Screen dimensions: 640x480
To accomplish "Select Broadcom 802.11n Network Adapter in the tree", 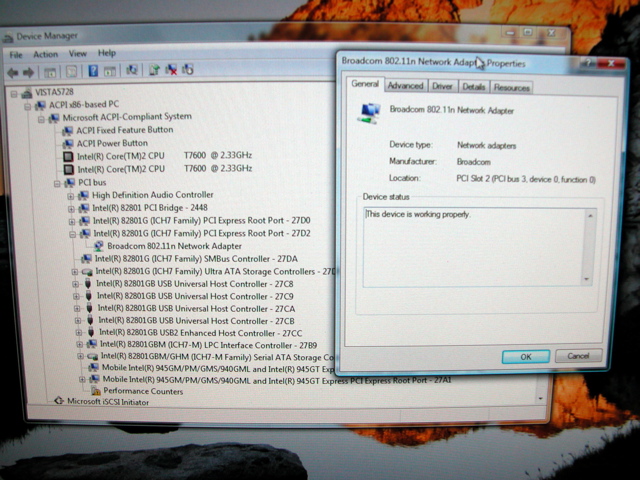I will (x=174, y=246).
